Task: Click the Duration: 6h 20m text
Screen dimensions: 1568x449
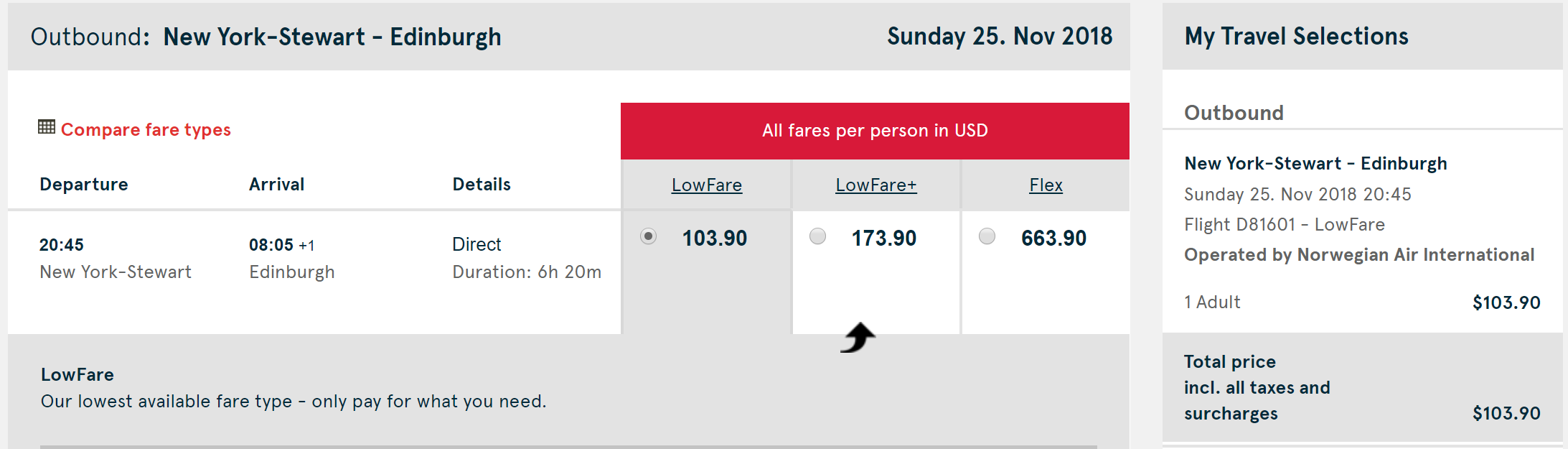Action: click(527, 272)
